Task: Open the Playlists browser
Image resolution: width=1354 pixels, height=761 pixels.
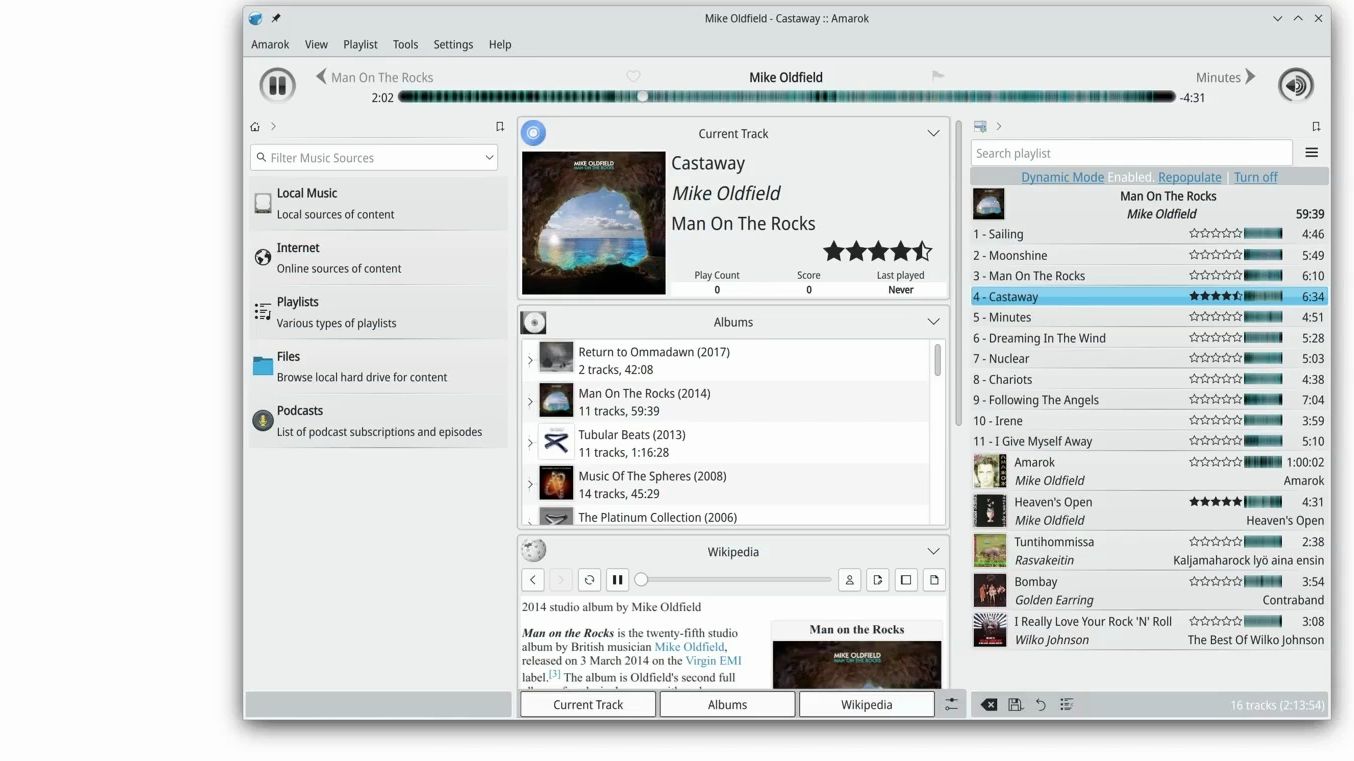Action: click(378, 312)
